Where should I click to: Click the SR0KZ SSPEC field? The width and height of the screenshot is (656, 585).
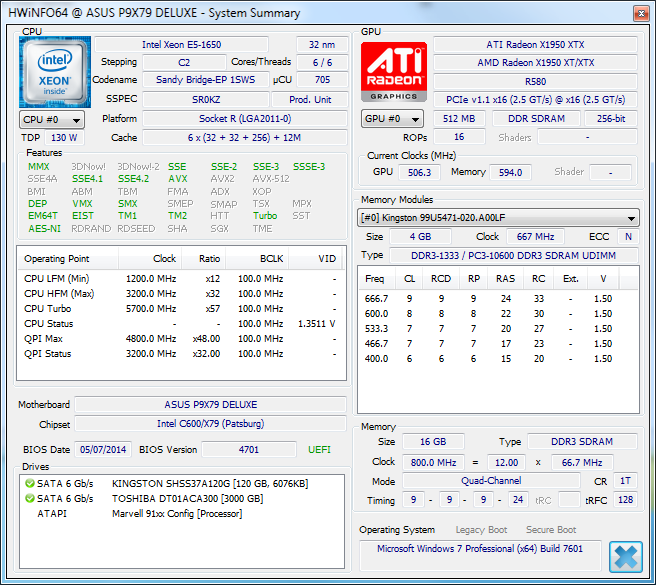[206, 100]
